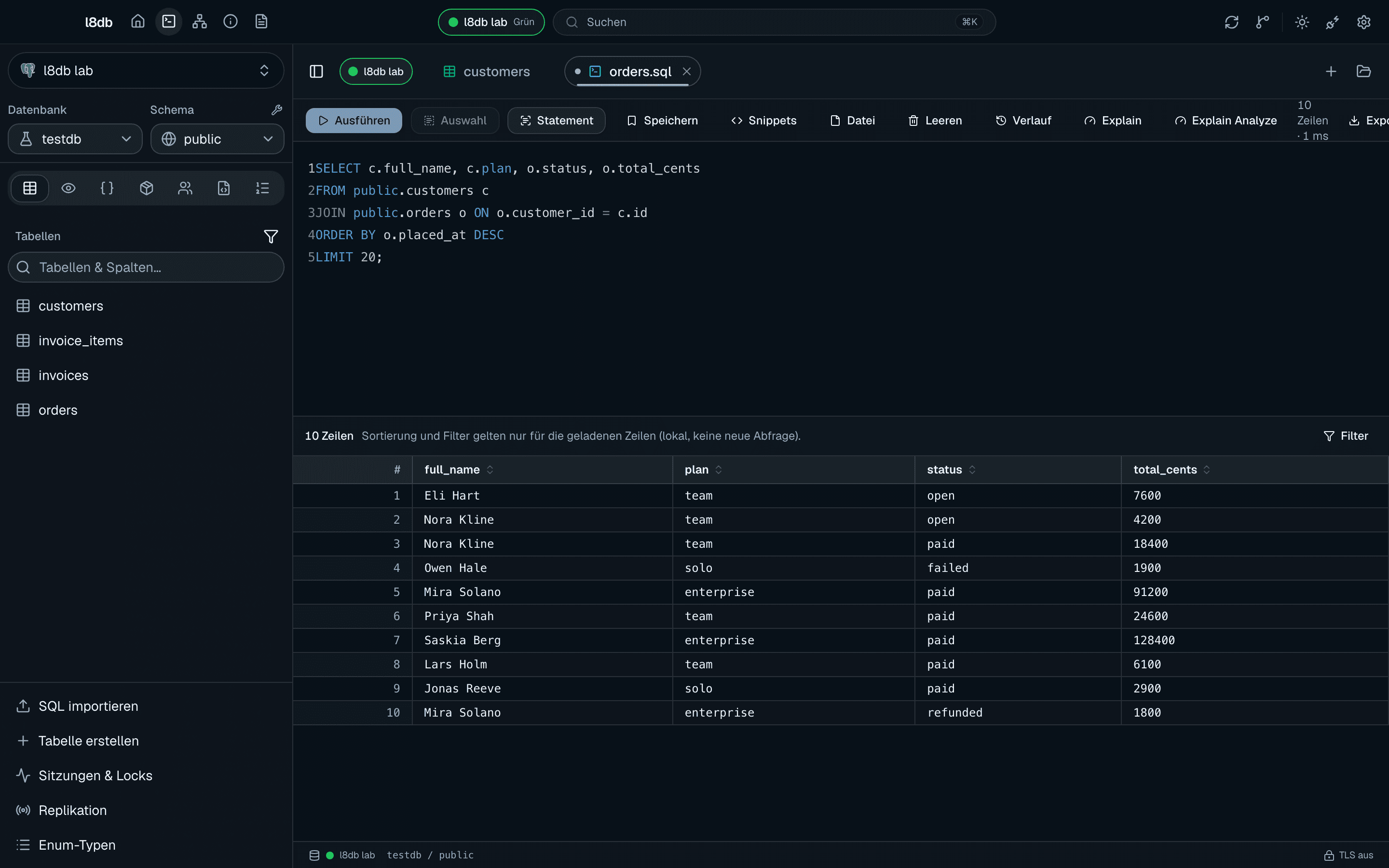Focus the Tabellen & Spalten search box
1389x868 pixels.
point(146,267)
